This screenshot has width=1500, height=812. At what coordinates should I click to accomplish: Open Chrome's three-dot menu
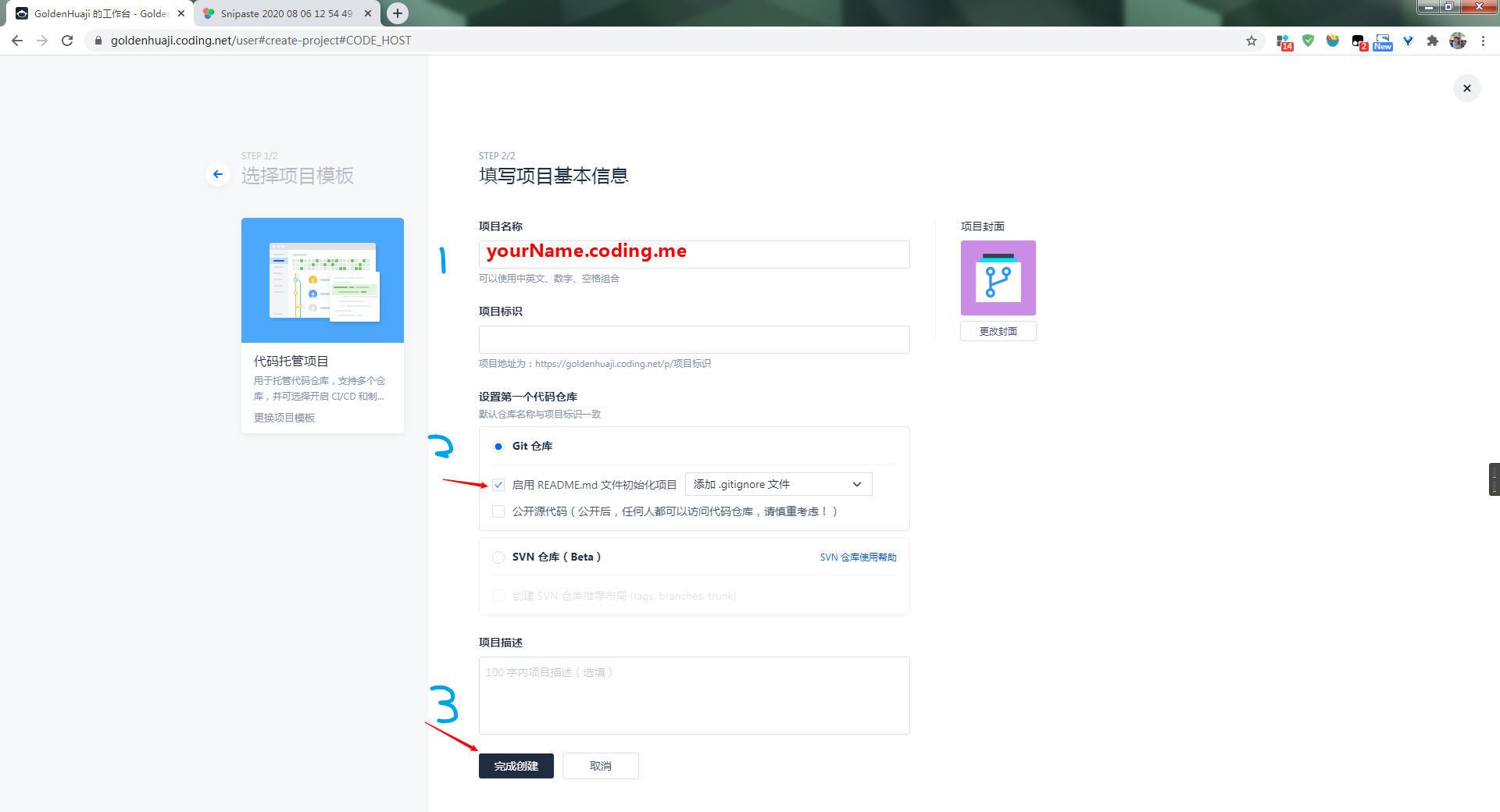pos(1483,41)
